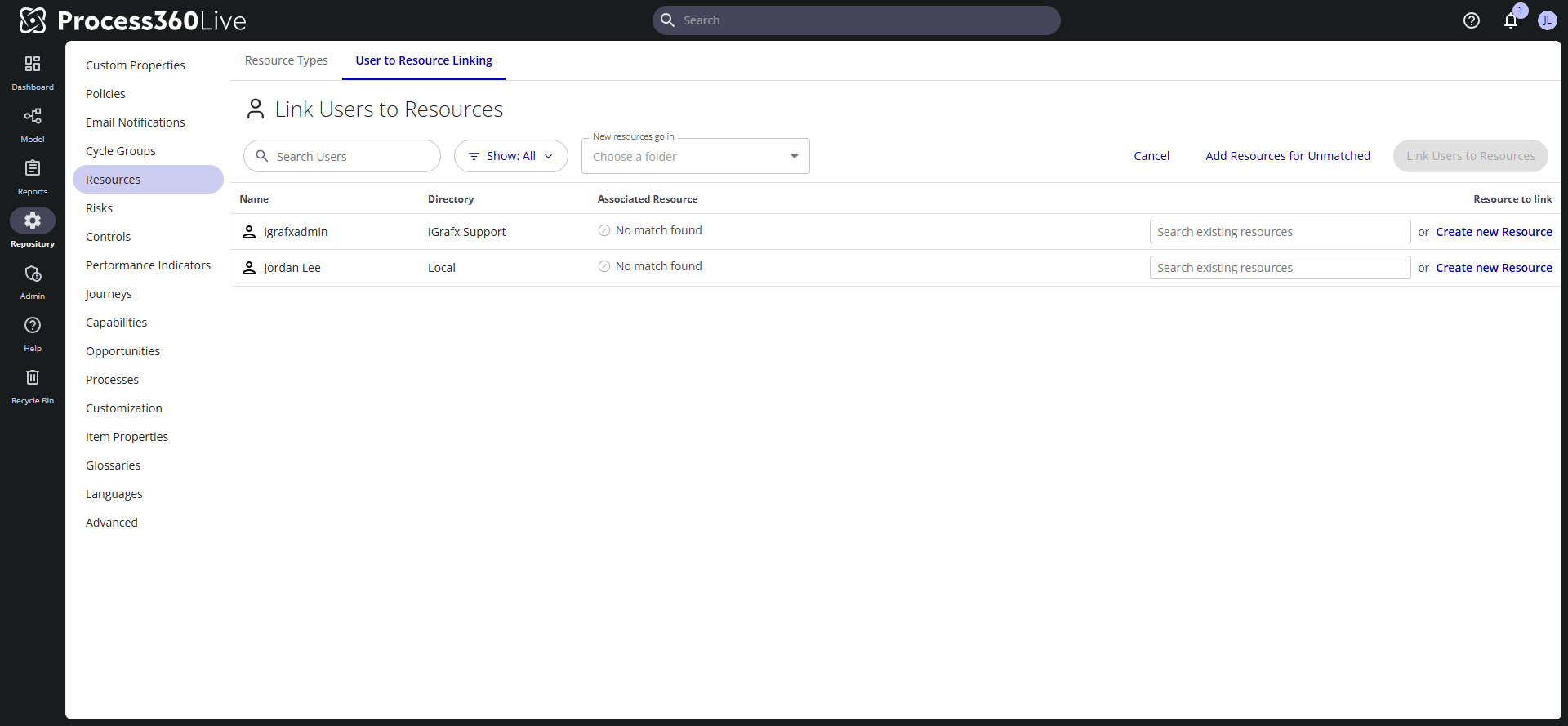1568x726 pixels.
Task: Focus the Search Users field
Action: click(x=342, y=156)
